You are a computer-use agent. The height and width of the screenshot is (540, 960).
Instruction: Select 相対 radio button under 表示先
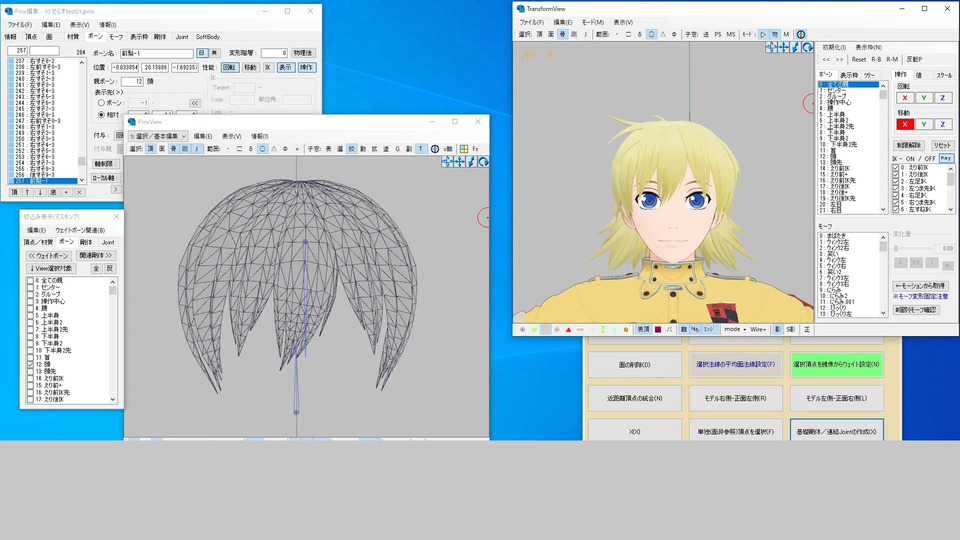click(102, 114)
